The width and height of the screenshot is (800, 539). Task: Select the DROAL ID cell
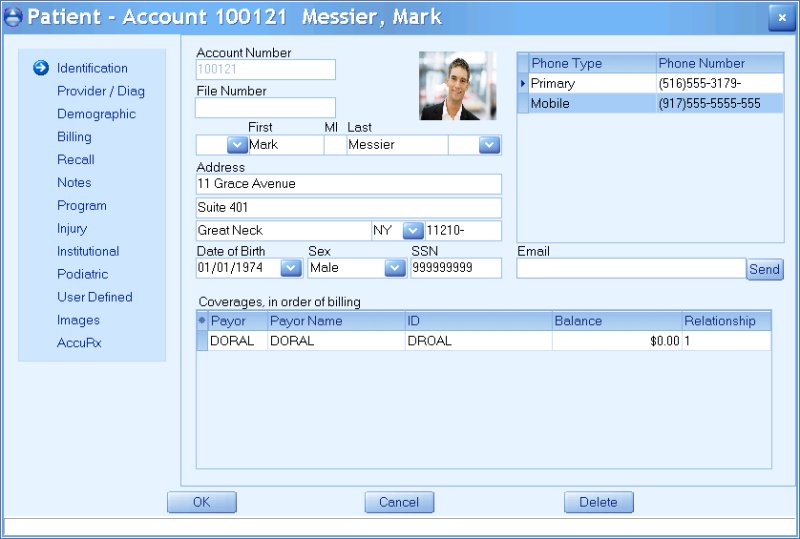click(x=479, y=341)
